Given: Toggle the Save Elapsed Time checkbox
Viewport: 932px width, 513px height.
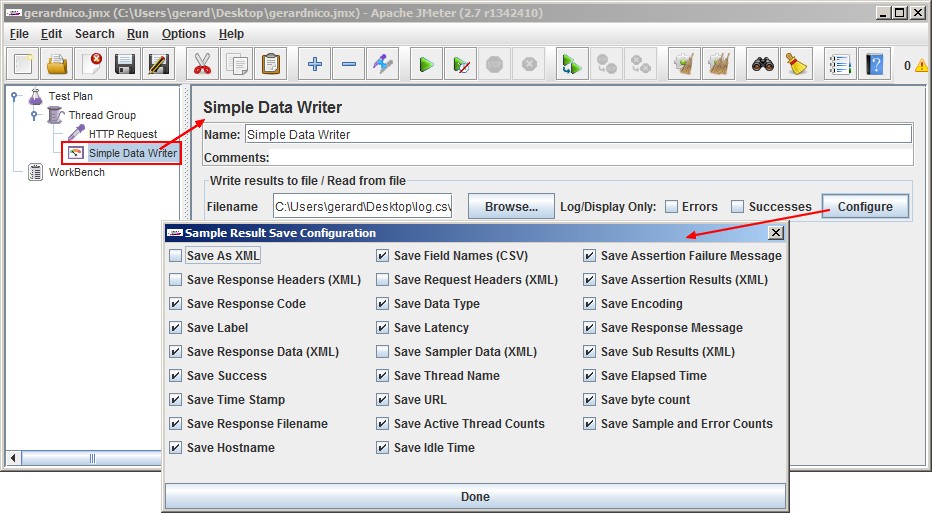Looking at the screenshot, I should (x=590, y=376).
